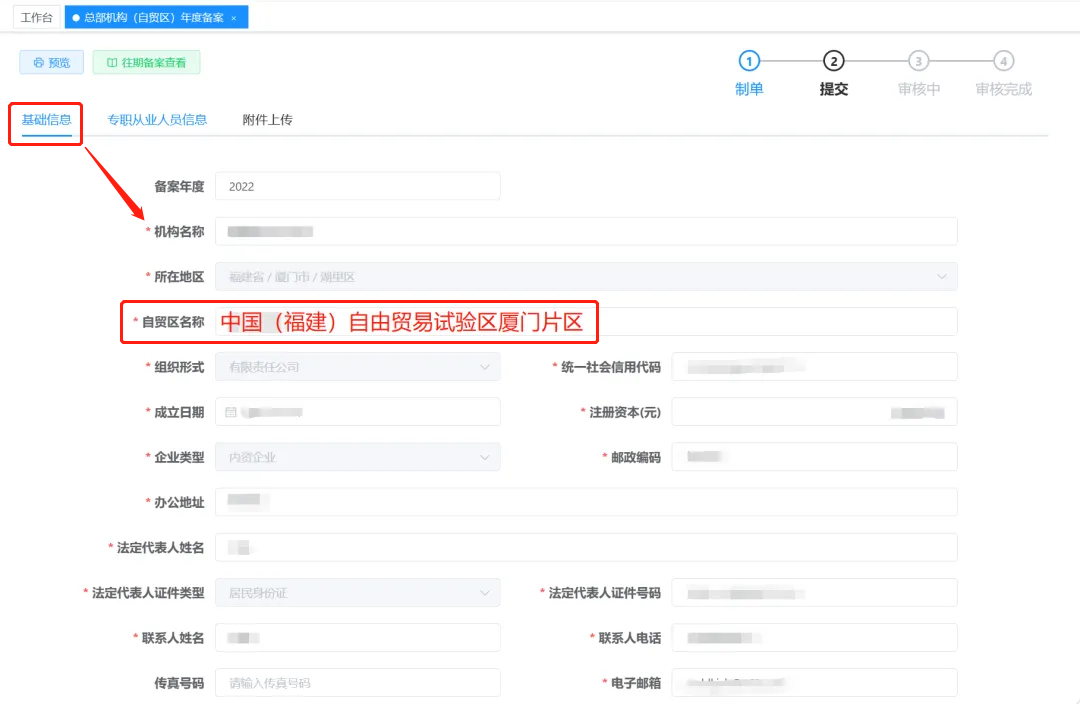Click the 统一社会信用代码 input field
This screenshot has width=1080, height=704.
click(814, 367)
